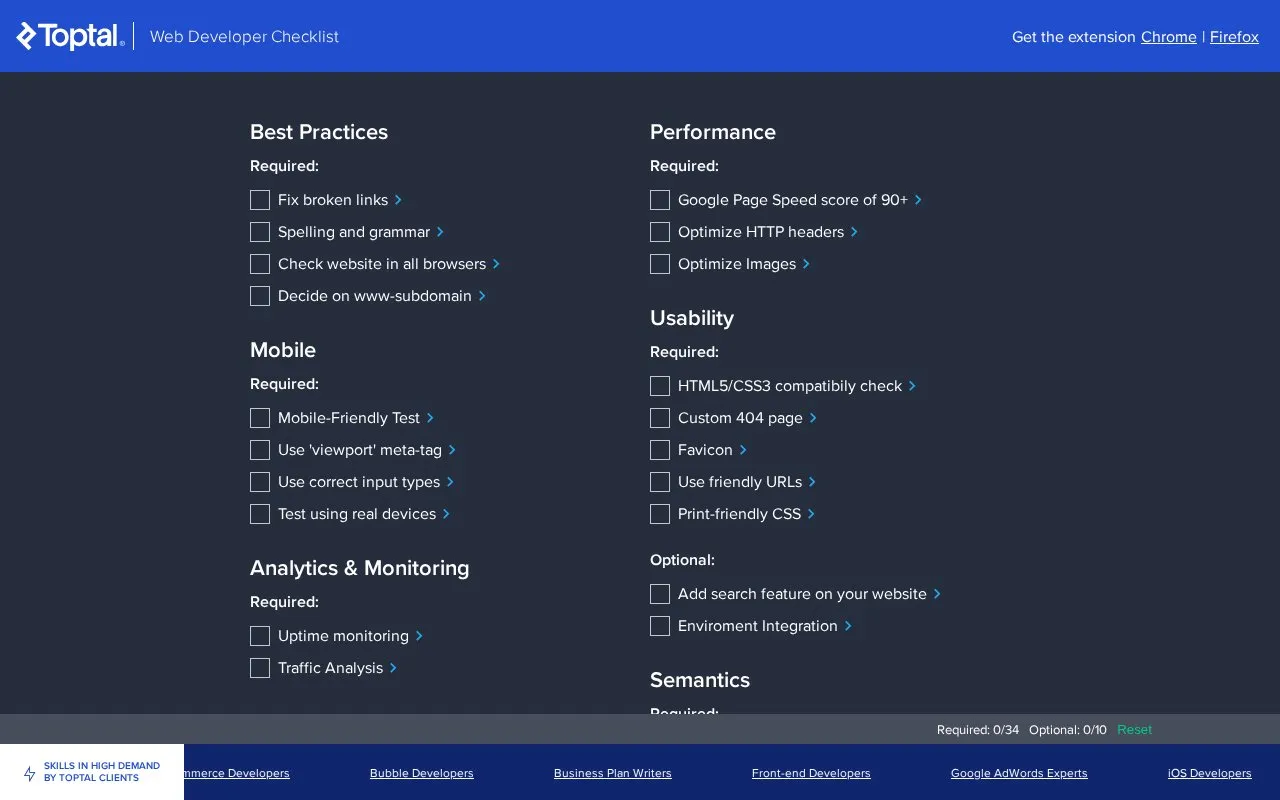Open the Firefox extension link
Image resolution: width=1280 pixels, height=800 pixels.
click(1234, 37)
